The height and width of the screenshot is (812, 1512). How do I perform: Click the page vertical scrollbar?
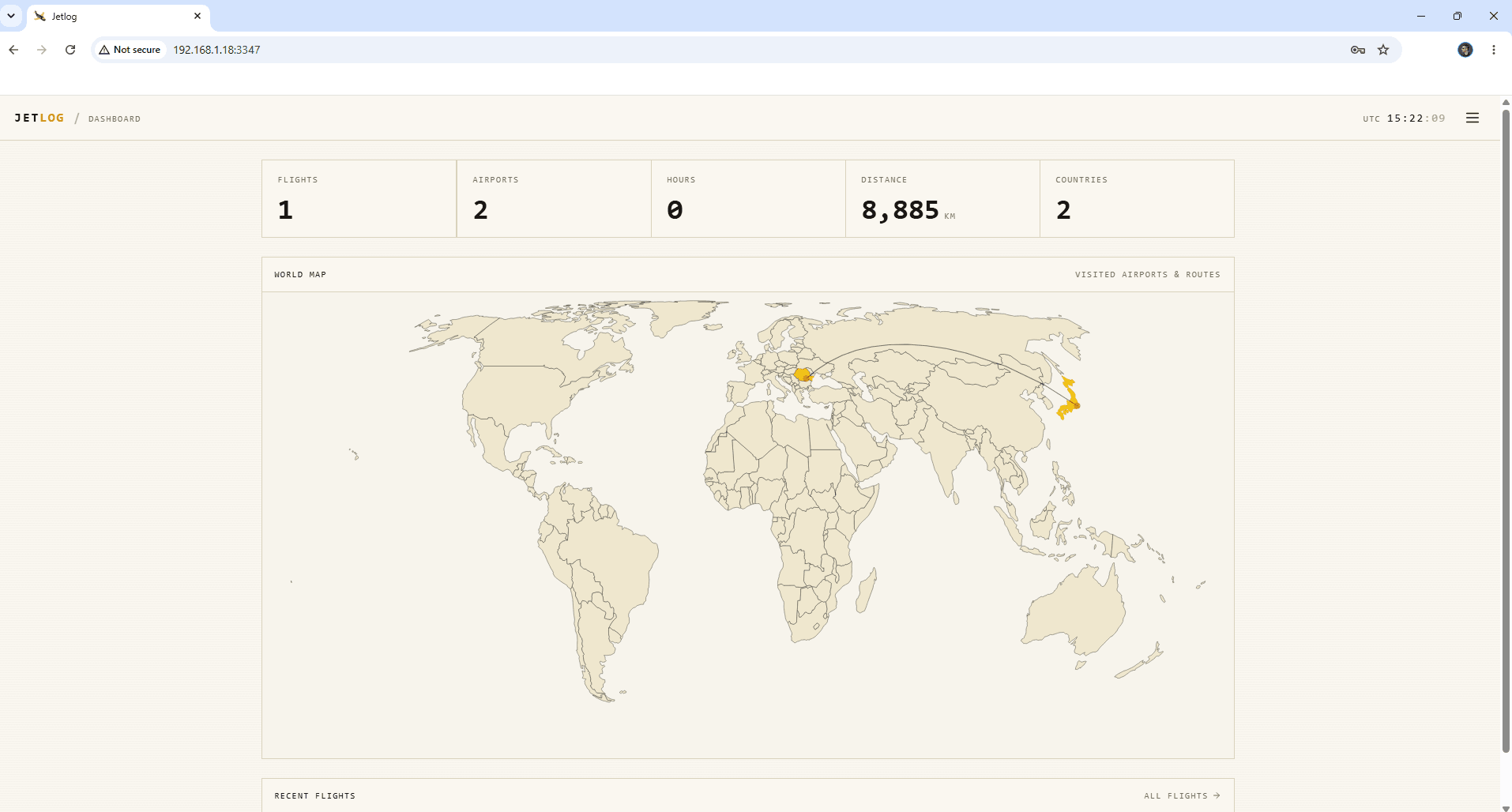(x=1506, y=430)
